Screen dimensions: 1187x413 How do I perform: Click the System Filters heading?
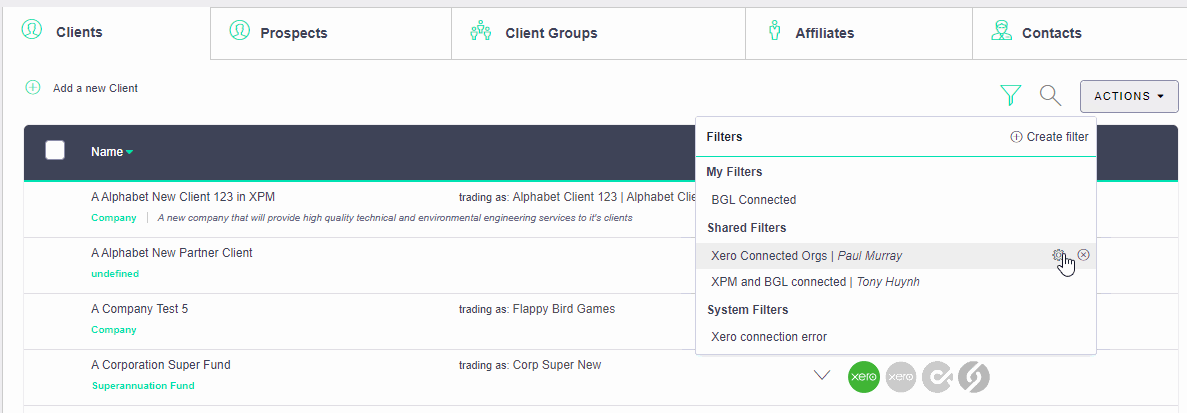(748, 309)
